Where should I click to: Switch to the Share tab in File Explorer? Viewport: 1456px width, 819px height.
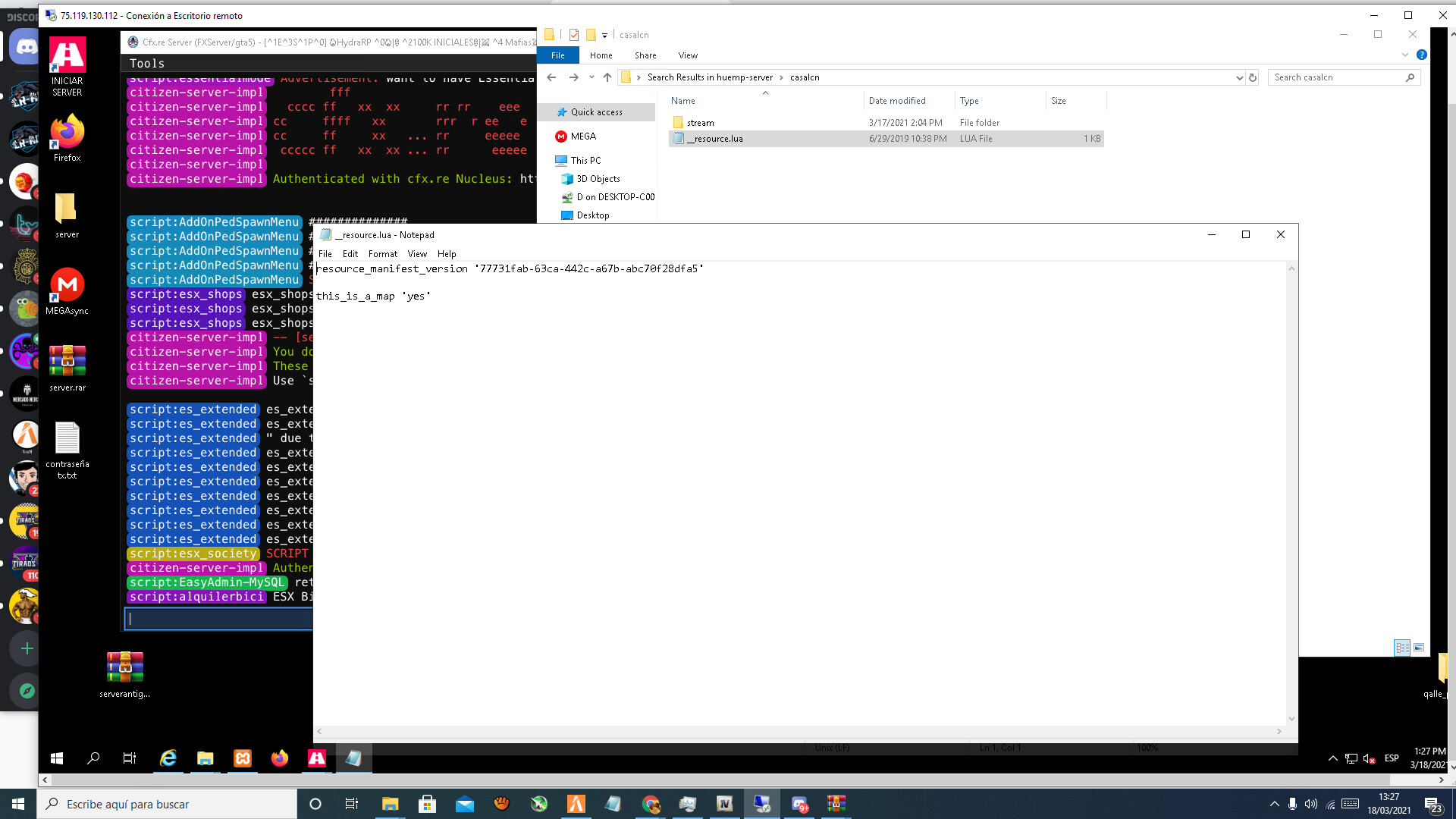click(x=645, y=55)
